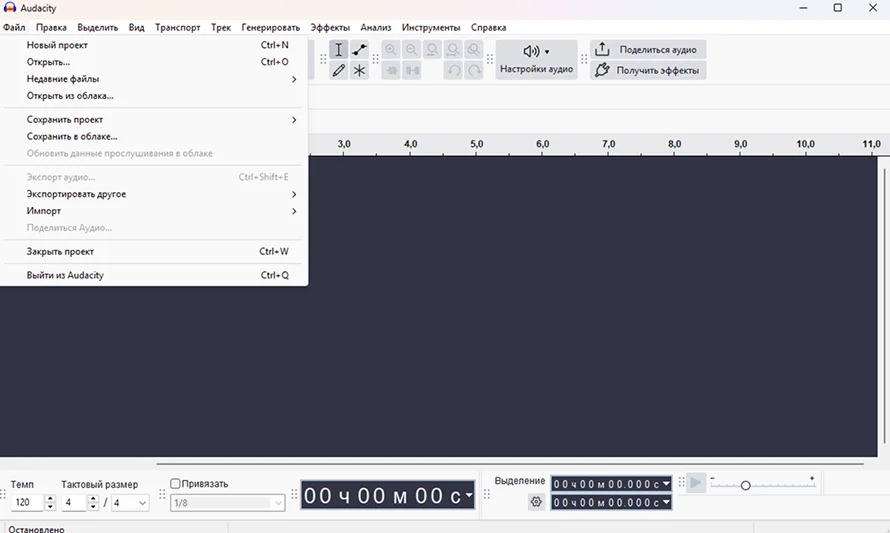Select the Selection (I-beam) tool
This screenshot has height=533, width=890.
tap(339, 50)
